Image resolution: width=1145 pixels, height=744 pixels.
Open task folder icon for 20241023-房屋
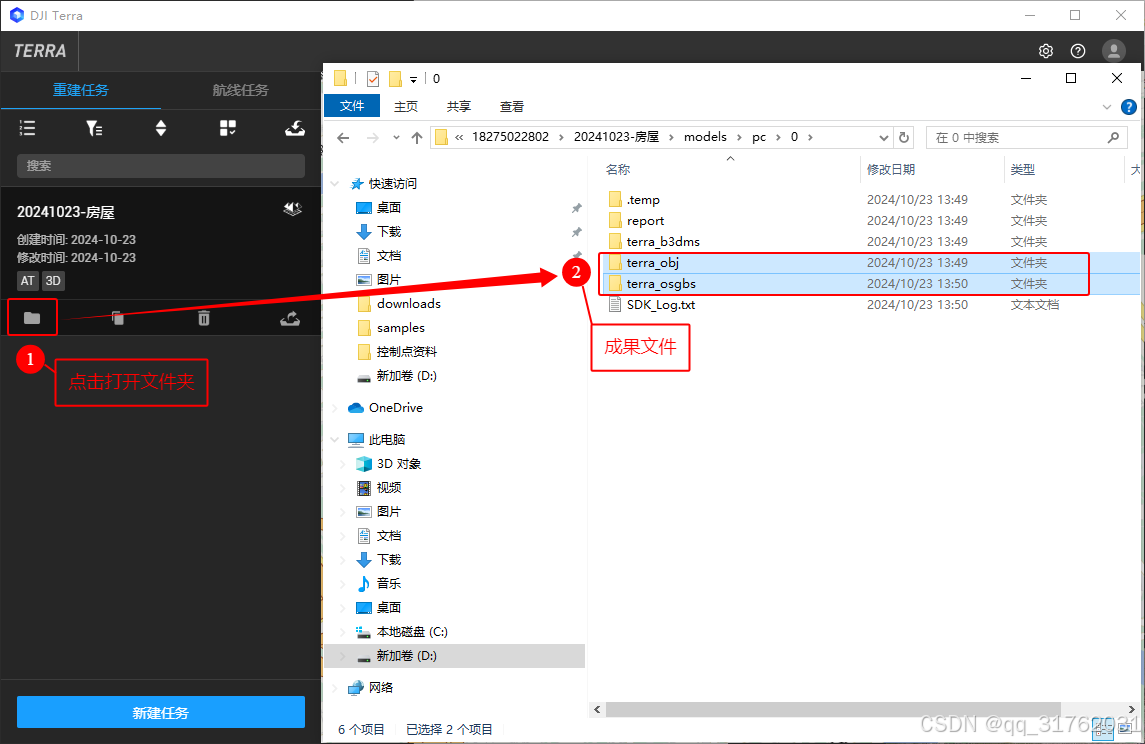tap(32, 318)
